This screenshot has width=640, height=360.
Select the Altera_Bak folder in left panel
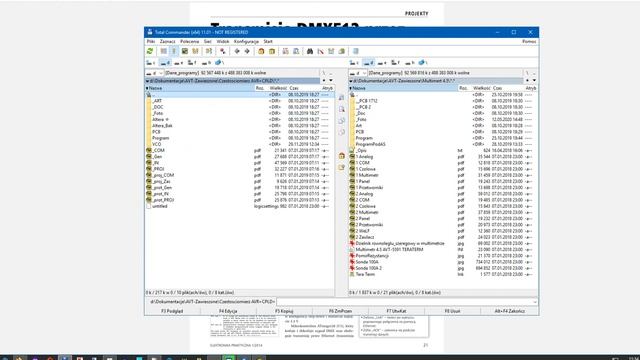[240, 126]
